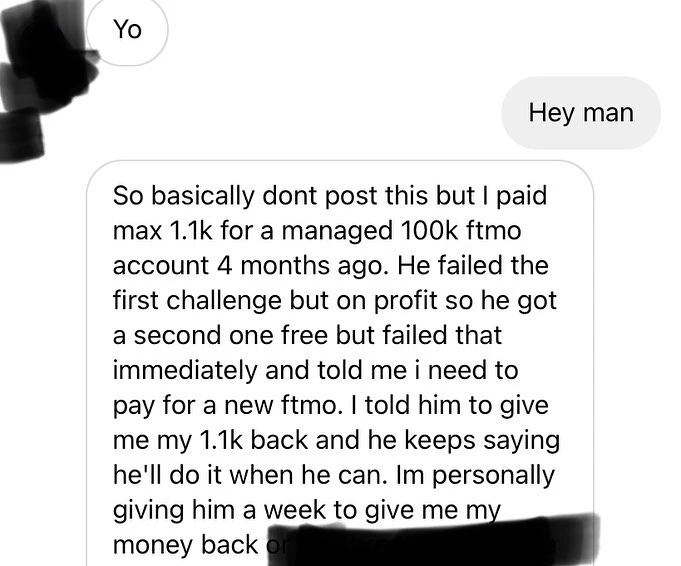Screen dimensions: 681x566
Task: Select the line "immediately and told me i need to"
Action: pyautogui.click(x=315, y=371)
